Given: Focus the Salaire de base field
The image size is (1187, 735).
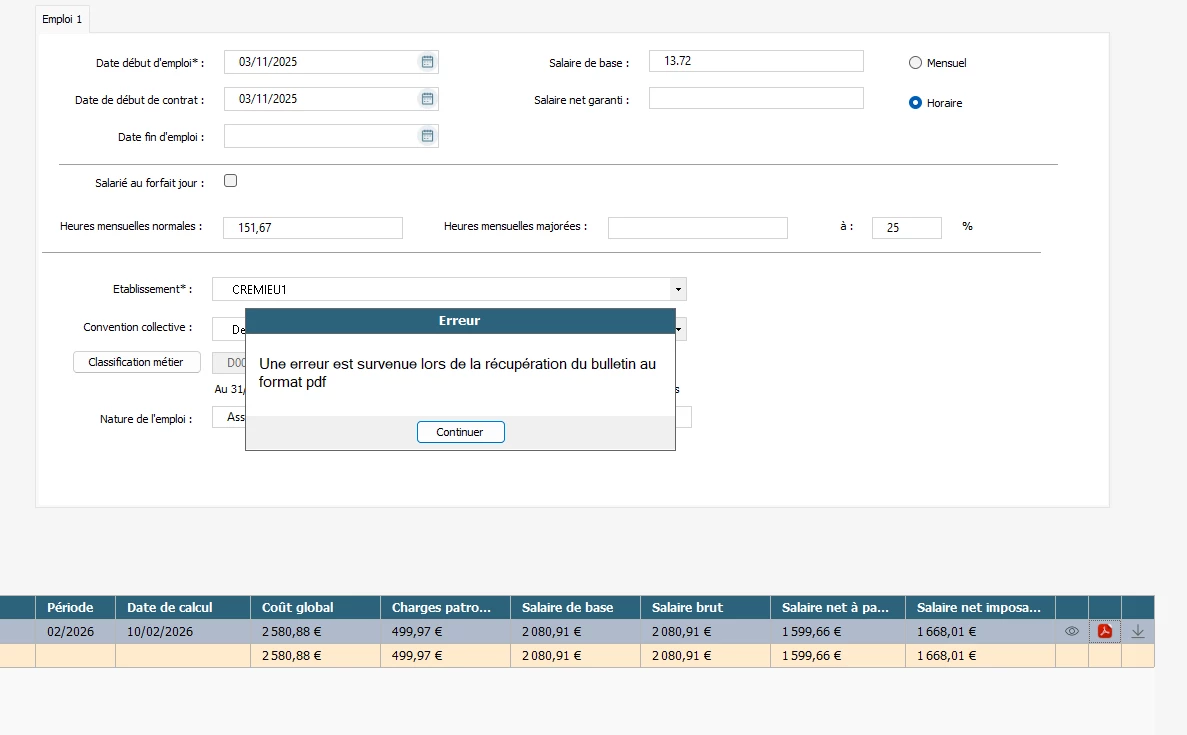Looking at the screenshot, I should [x=756, y=61].
